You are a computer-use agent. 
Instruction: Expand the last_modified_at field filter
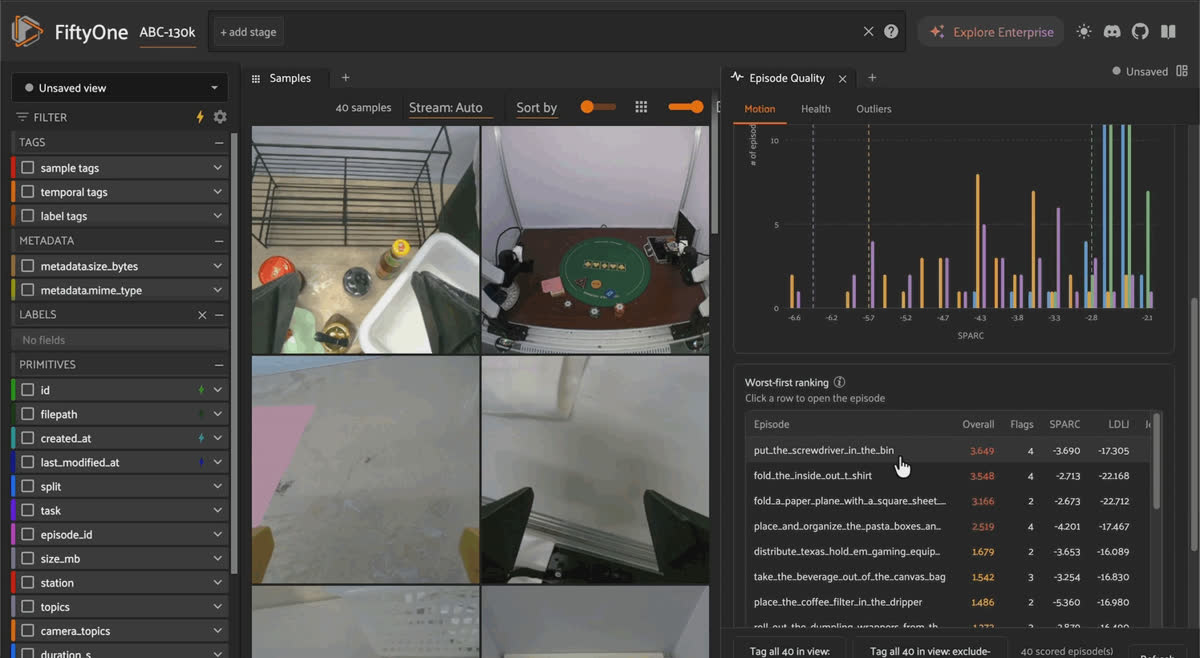coord(217,462)
